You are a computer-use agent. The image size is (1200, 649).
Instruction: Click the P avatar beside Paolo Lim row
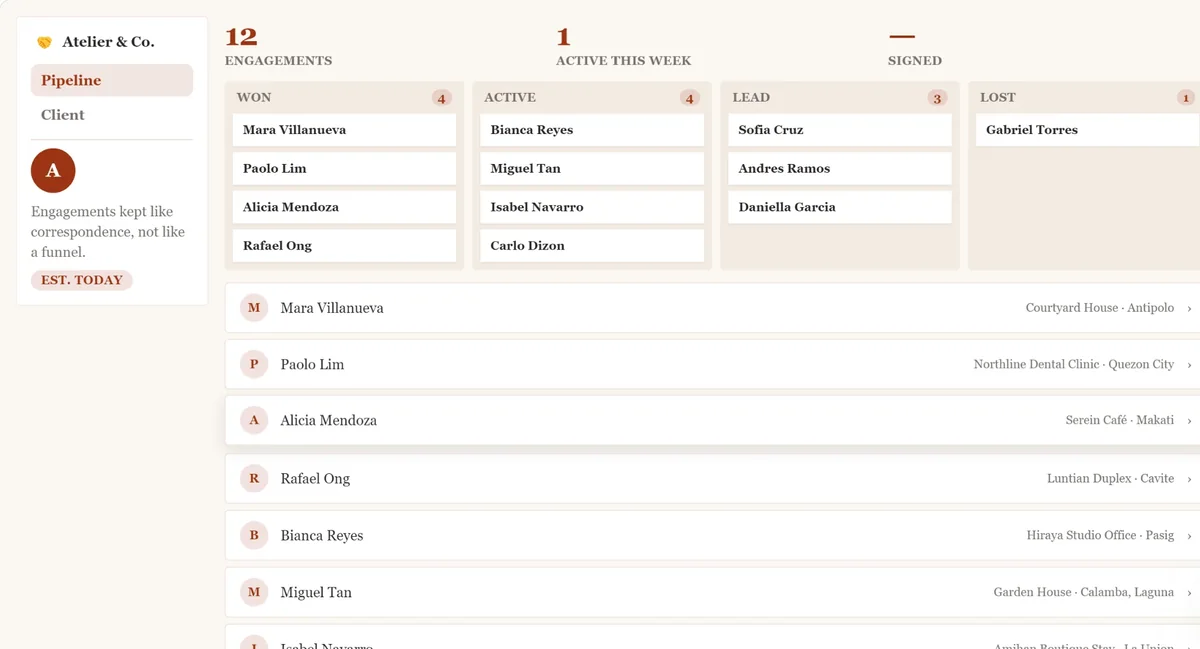point(254,364)
